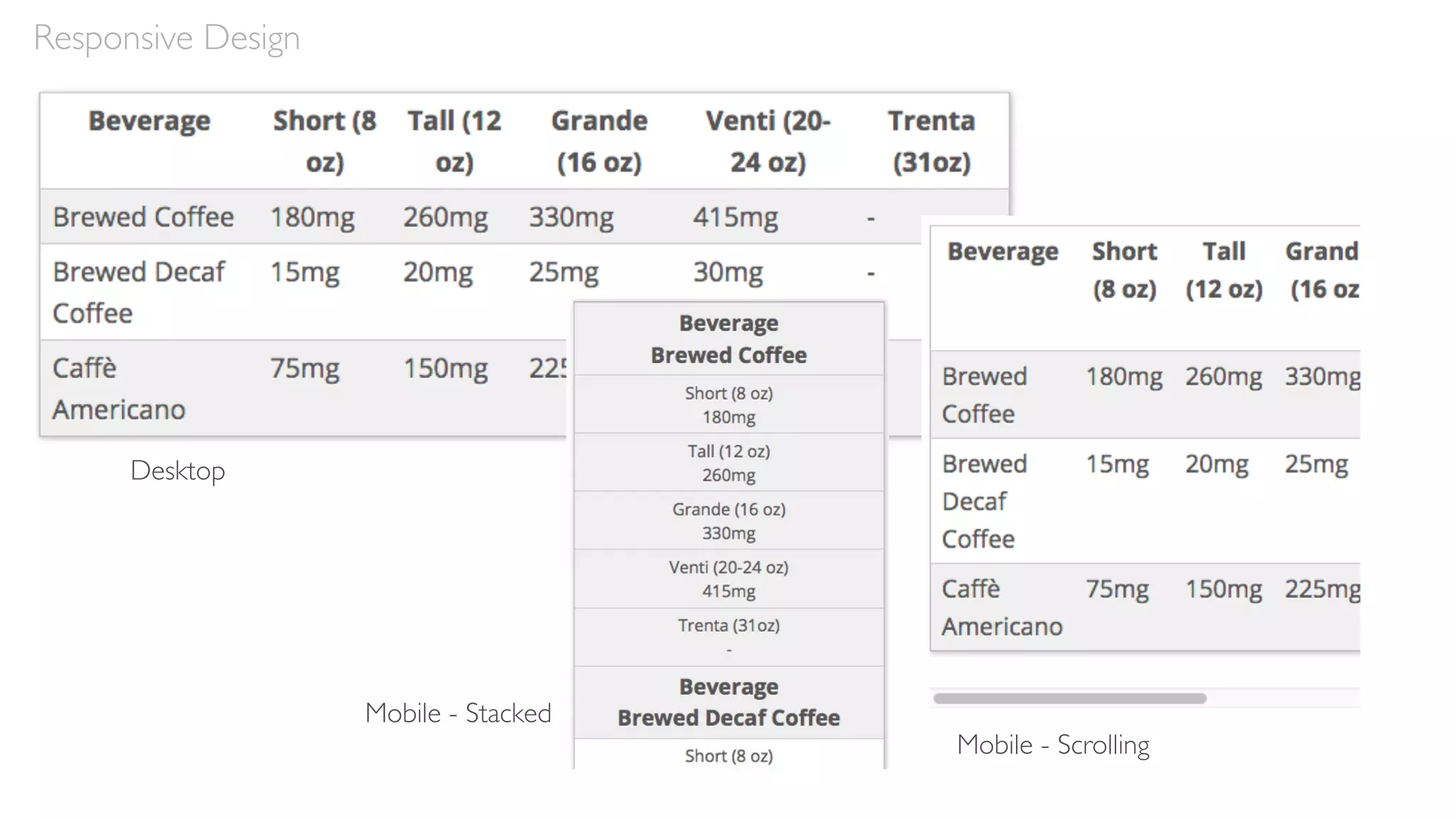Click the Trenta (31oz) column header
This screenshot has height=819, width=1456.
coord(931,141)
